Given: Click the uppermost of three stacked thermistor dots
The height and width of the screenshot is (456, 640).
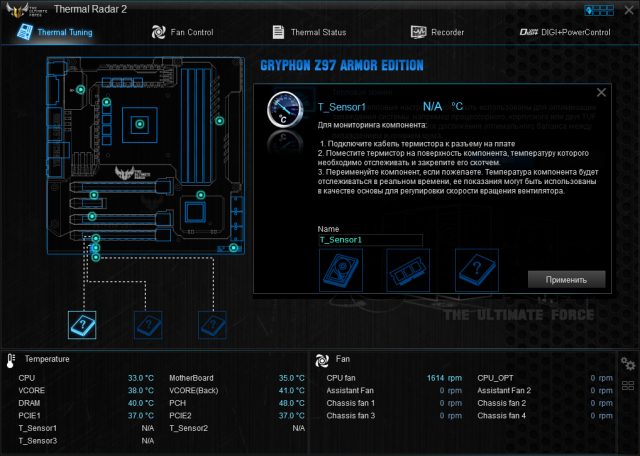Looking at the screenshot, I should 96,238.
